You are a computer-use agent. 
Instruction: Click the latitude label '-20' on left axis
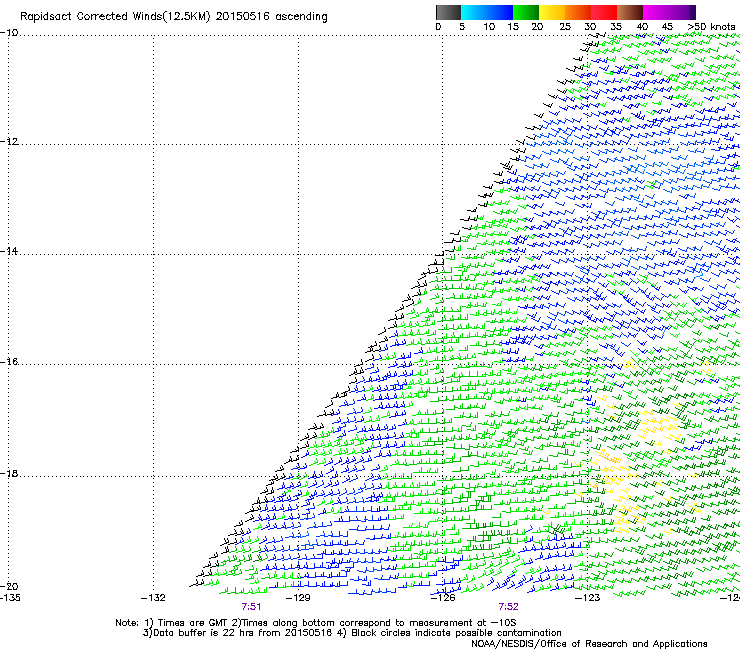(x=9, y=586)
